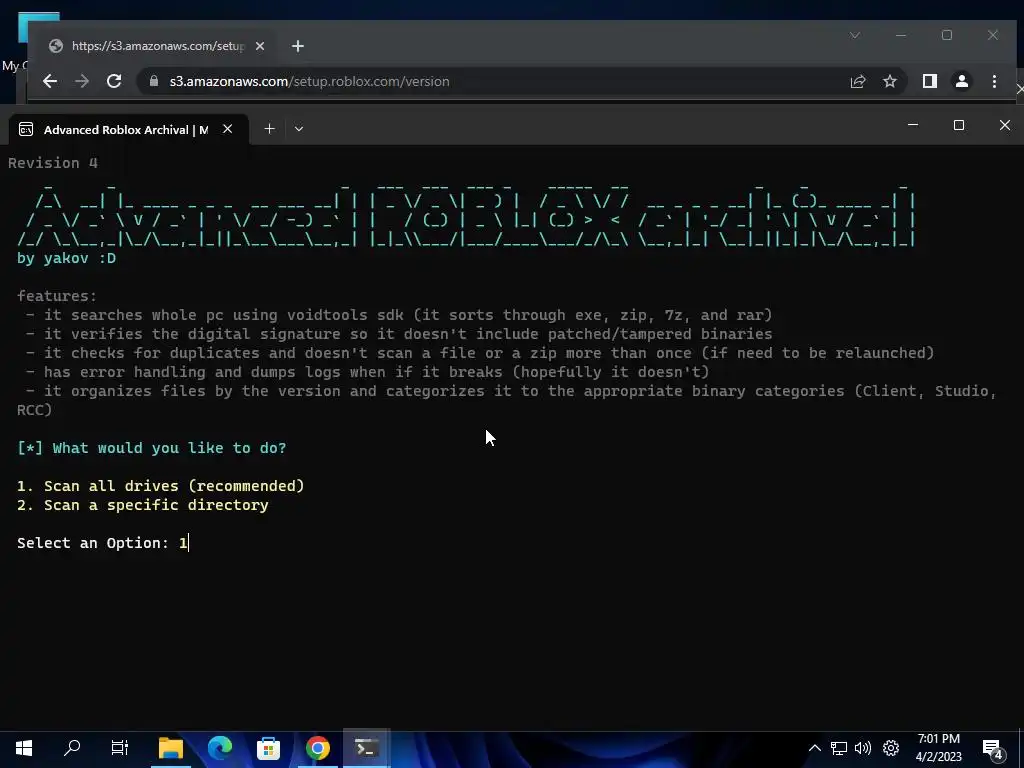
Task: Click the Chrome address bar URL
Action: click(x=310, y=82)
